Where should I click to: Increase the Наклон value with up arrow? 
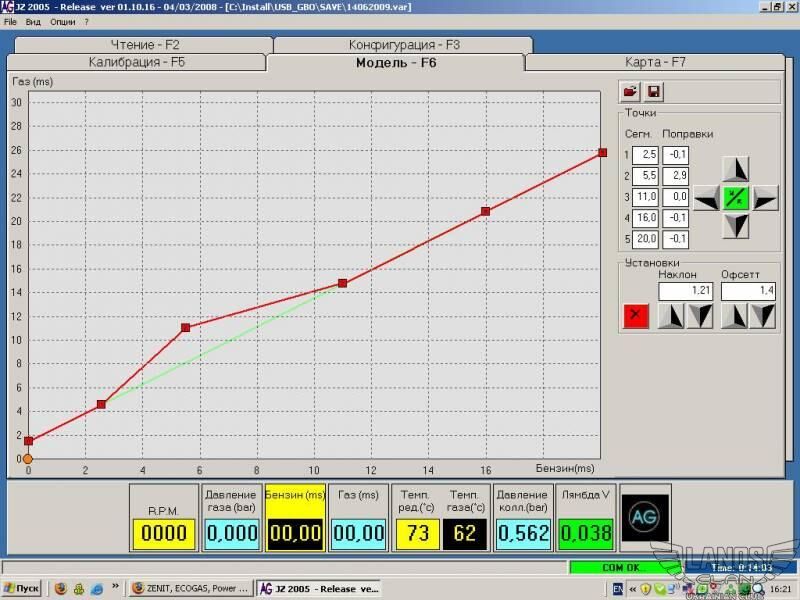pyautogui.click(x=672, y=316)
